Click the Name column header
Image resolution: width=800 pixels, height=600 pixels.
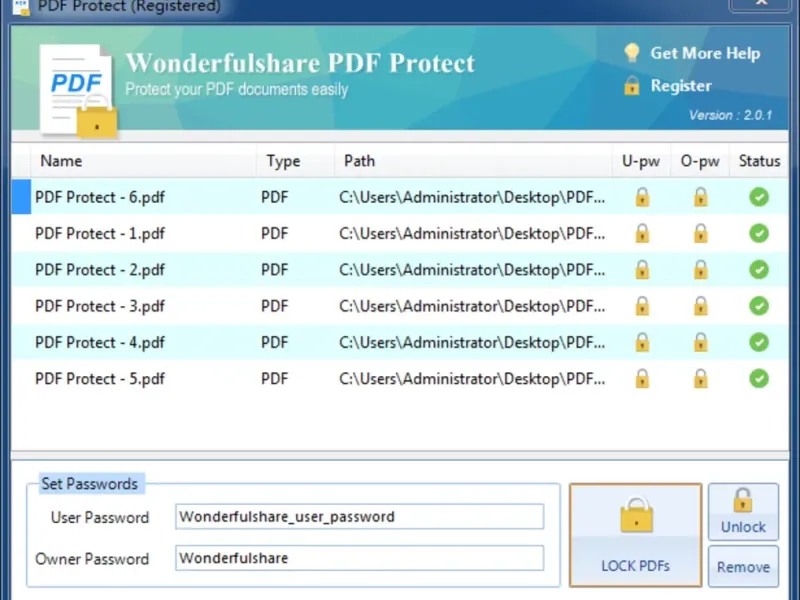143,161
